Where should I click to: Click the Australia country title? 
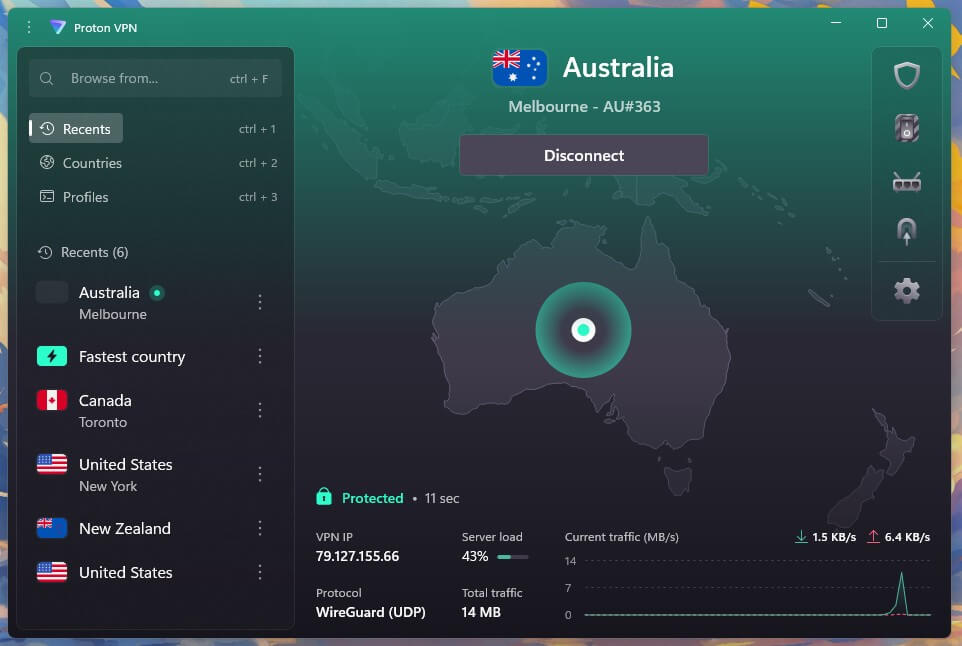618,67
